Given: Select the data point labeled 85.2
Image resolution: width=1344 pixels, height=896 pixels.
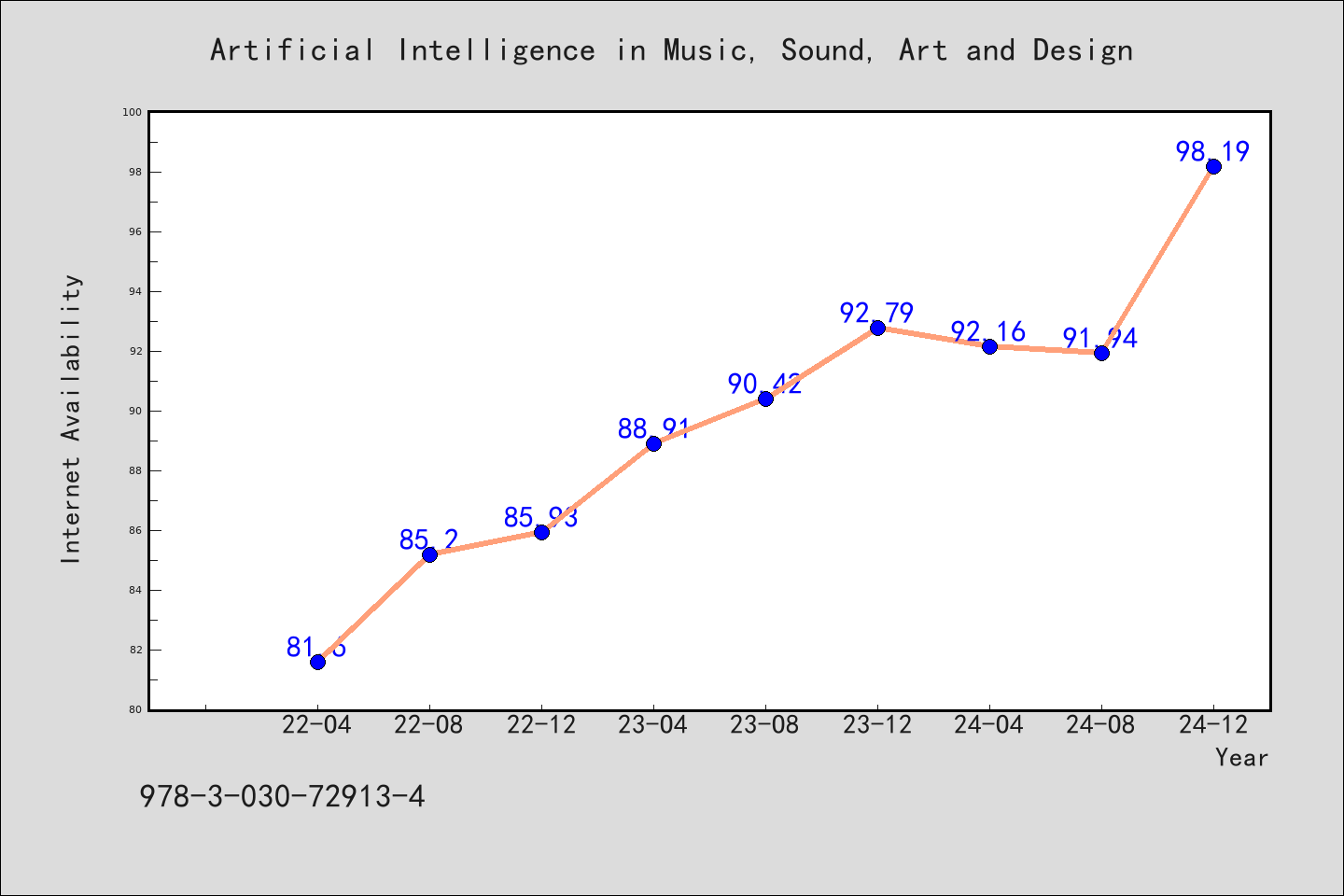Looking at the screenshot, I should [429, 554].
